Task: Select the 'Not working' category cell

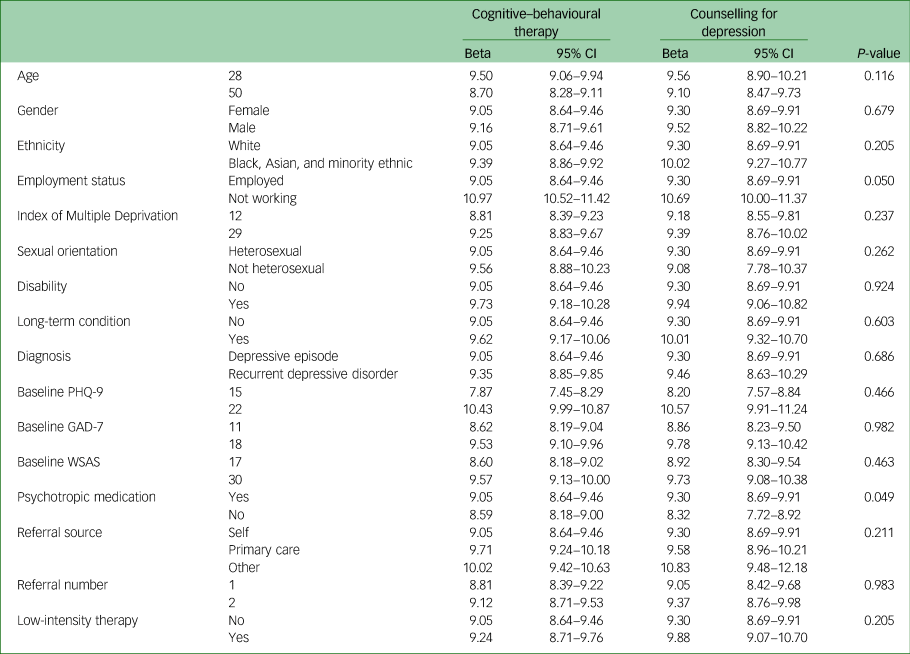Action: 262,198
